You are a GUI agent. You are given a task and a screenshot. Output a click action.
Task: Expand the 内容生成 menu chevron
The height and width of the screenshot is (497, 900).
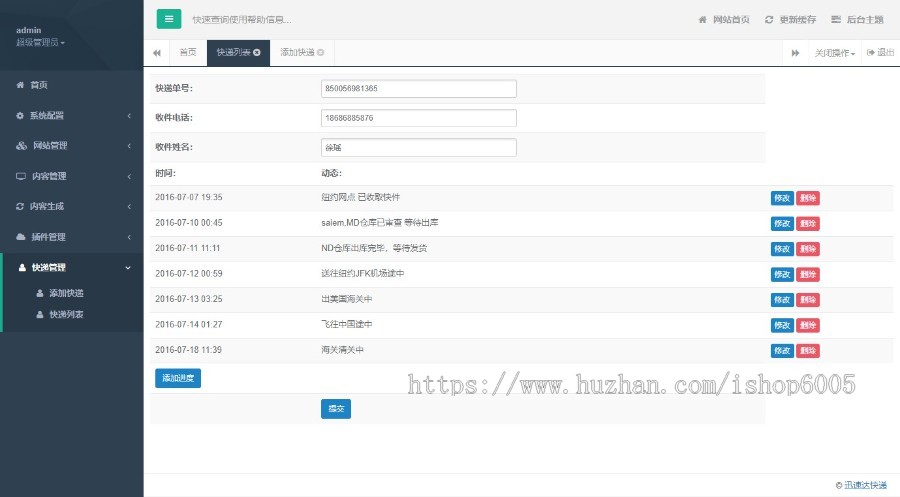pyautogui.click(x=129, y=207)
